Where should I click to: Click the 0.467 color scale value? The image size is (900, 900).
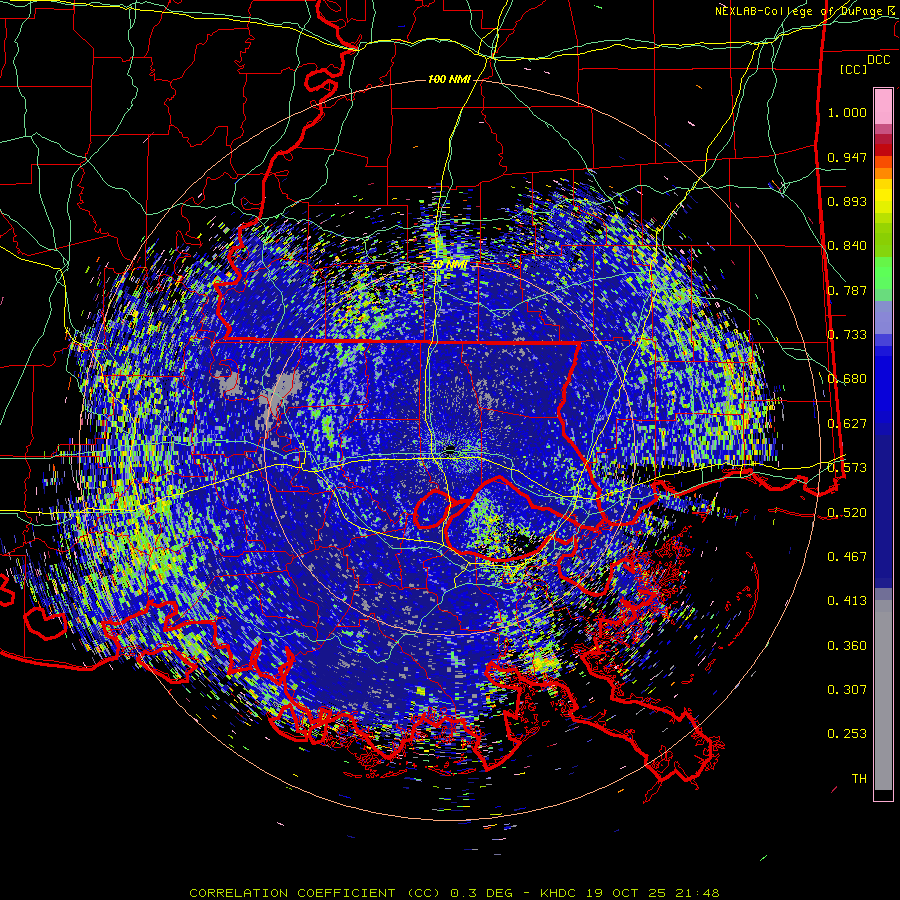pyautogui.click(x=847, y=557)
